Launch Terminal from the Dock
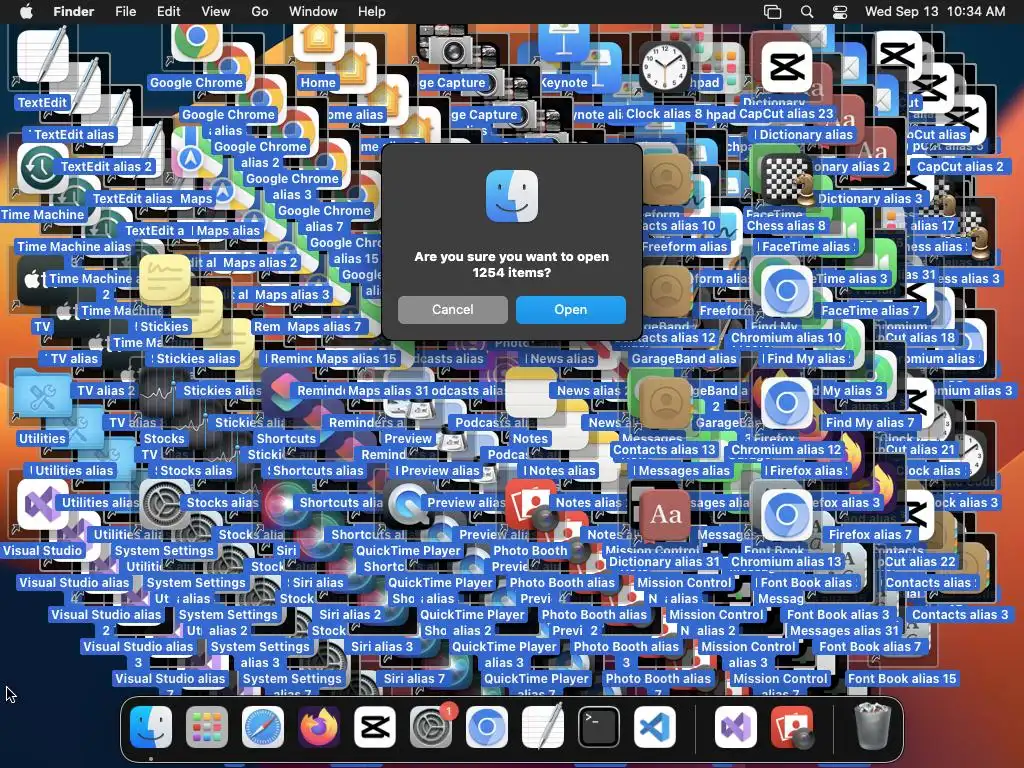 (599, 727)
